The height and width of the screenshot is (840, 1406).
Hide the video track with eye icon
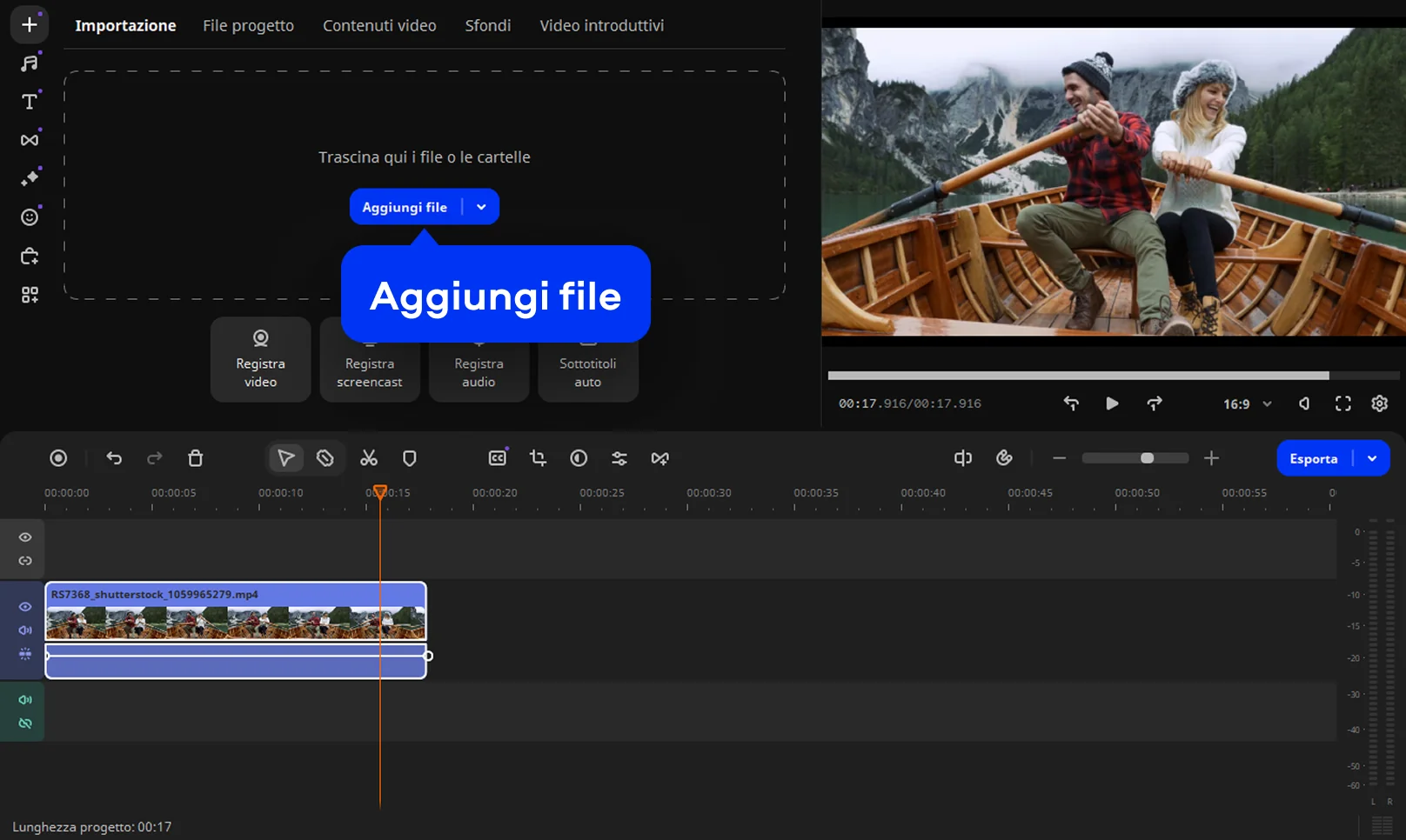[25, 607]
